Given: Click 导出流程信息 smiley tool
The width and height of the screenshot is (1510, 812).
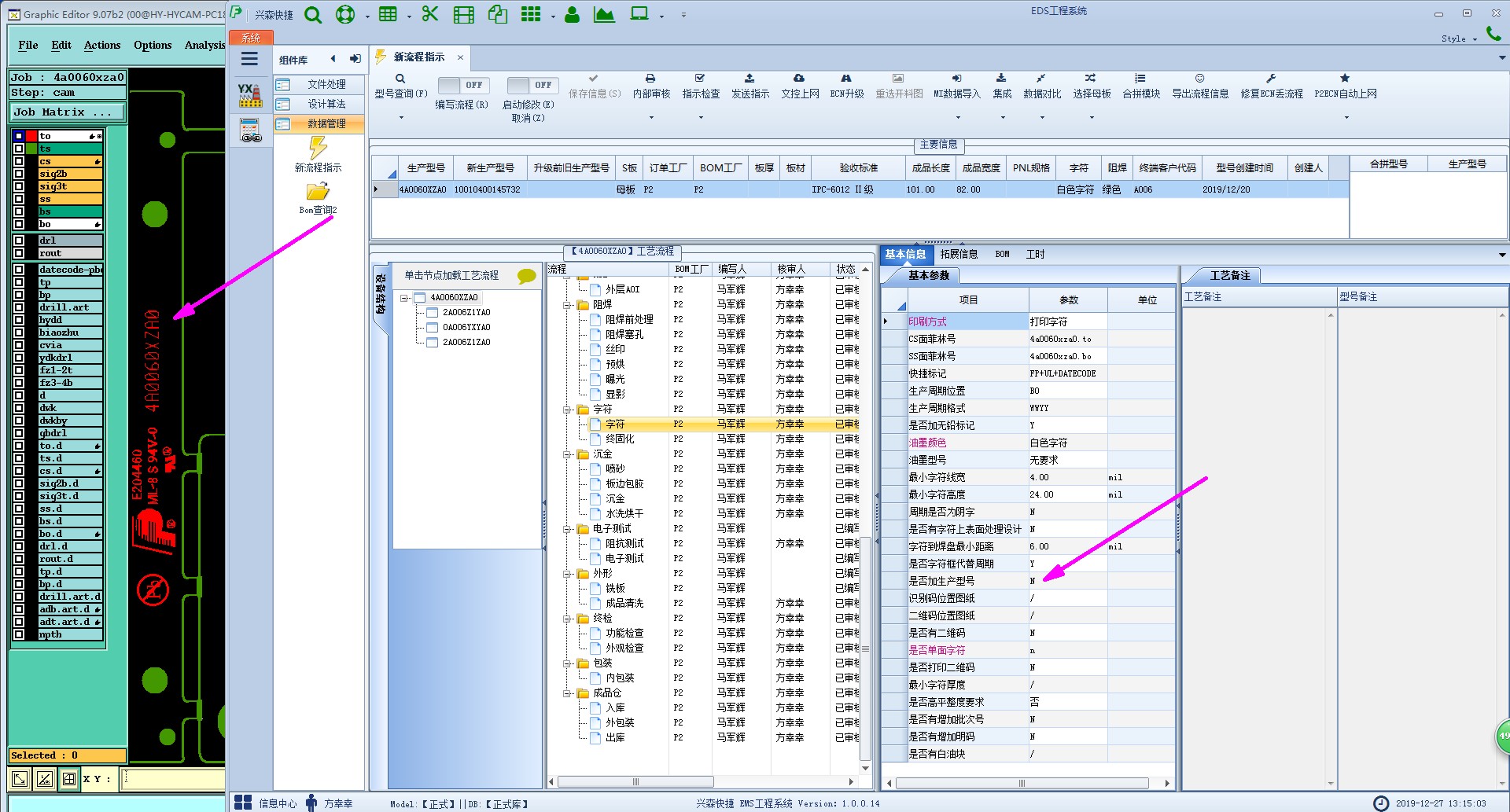Looking at the screenshot, I should click(1199, 86).
